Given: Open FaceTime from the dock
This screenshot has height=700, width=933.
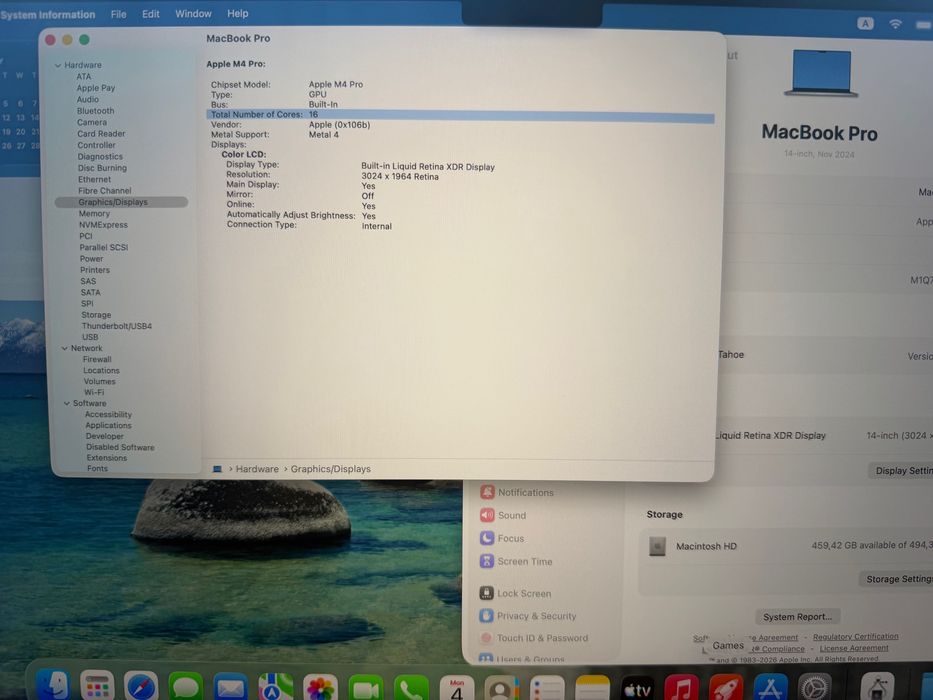Looking at the screenshot, I should click(365, 689).
